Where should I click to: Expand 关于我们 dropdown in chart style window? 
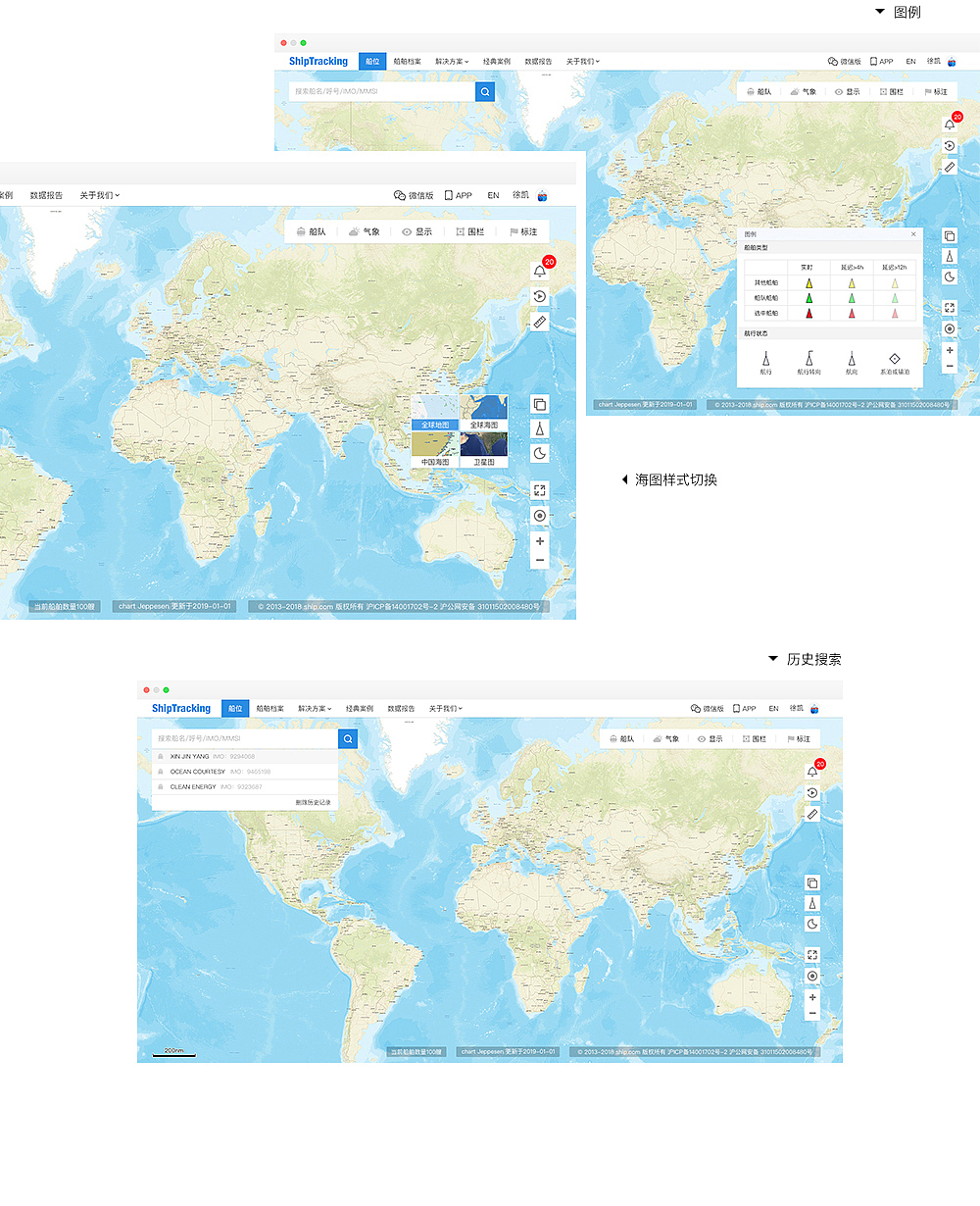[100, 195]
